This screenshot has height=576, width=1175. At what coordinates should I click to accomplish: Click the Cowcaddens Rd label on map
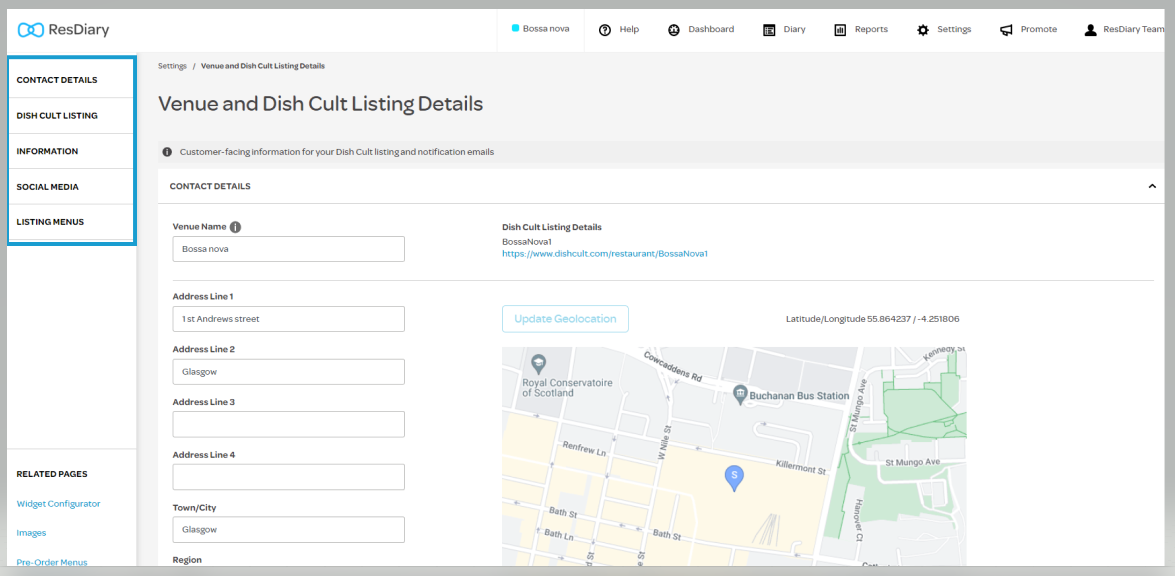[x=674, y=365]
